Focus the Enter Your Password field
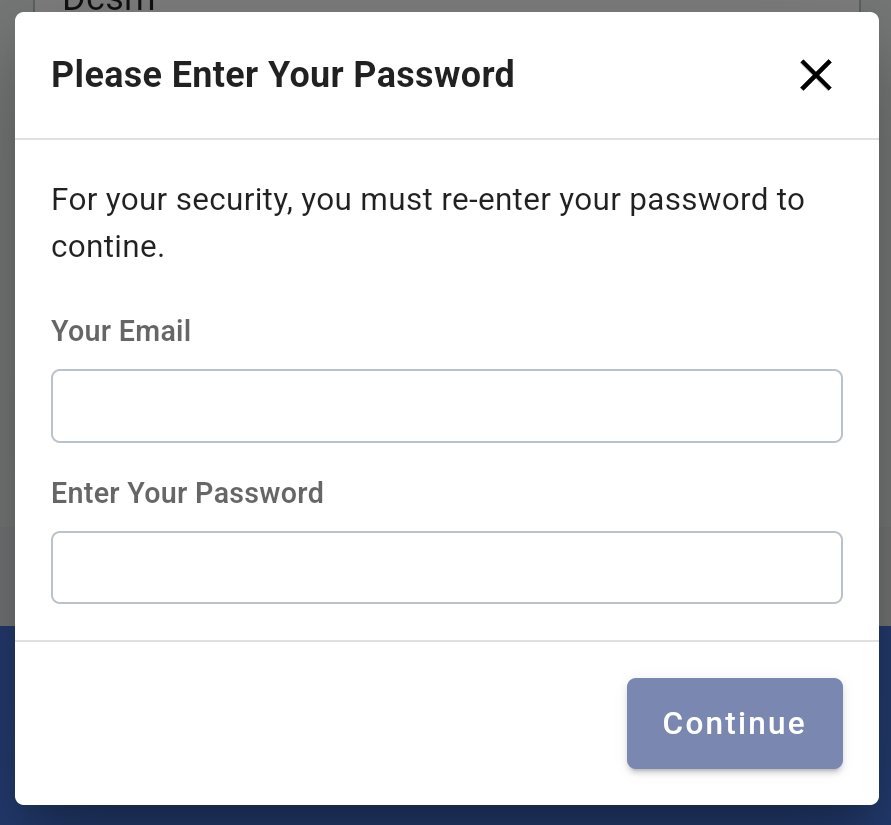Viewport: 891px width, 825px height. 446,567
